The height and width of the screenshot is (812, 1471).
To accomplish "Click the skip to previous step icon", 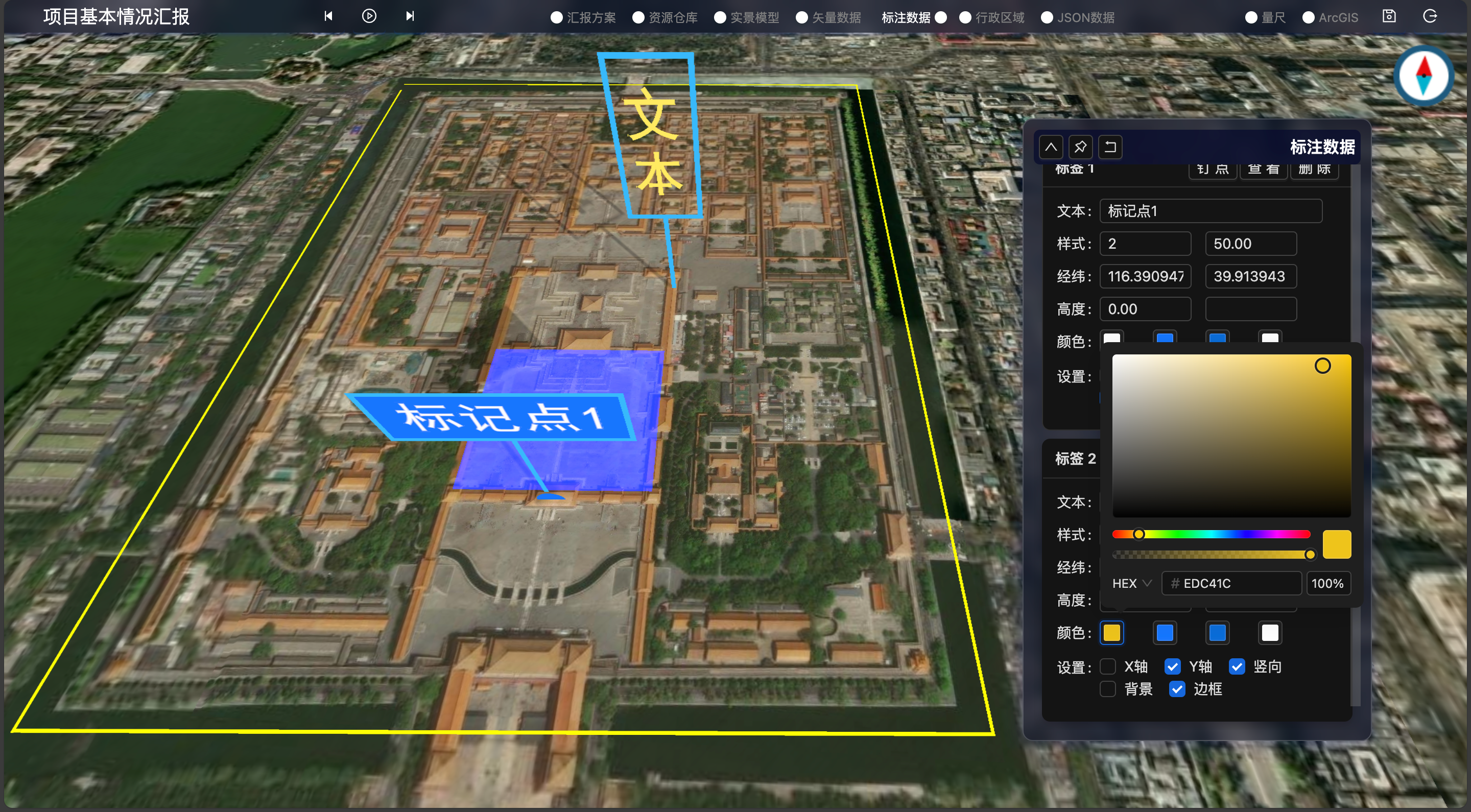I will [328, 16].
